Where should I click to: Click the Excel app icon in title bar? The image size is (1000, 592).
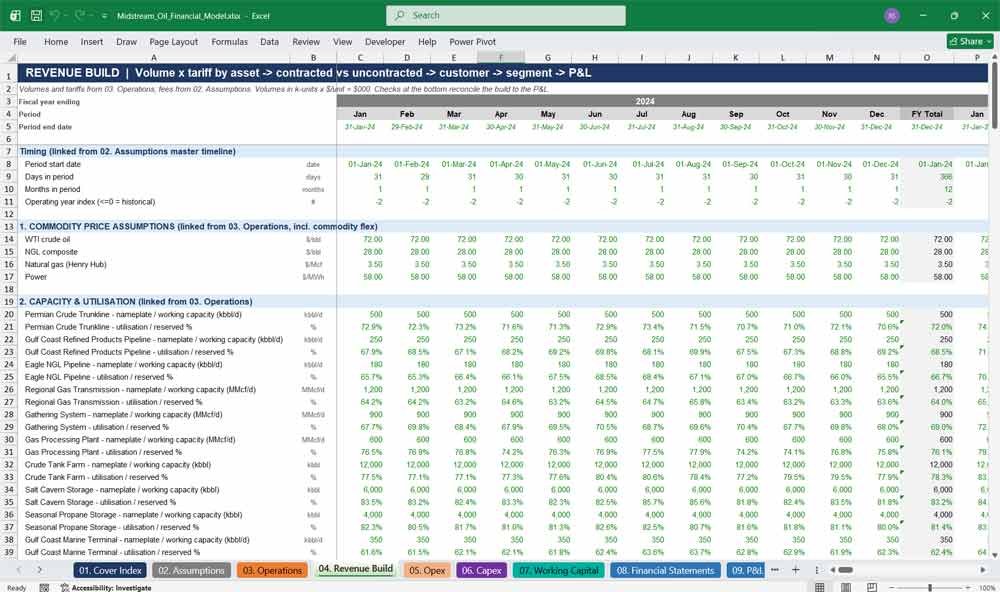click(15, 15)
